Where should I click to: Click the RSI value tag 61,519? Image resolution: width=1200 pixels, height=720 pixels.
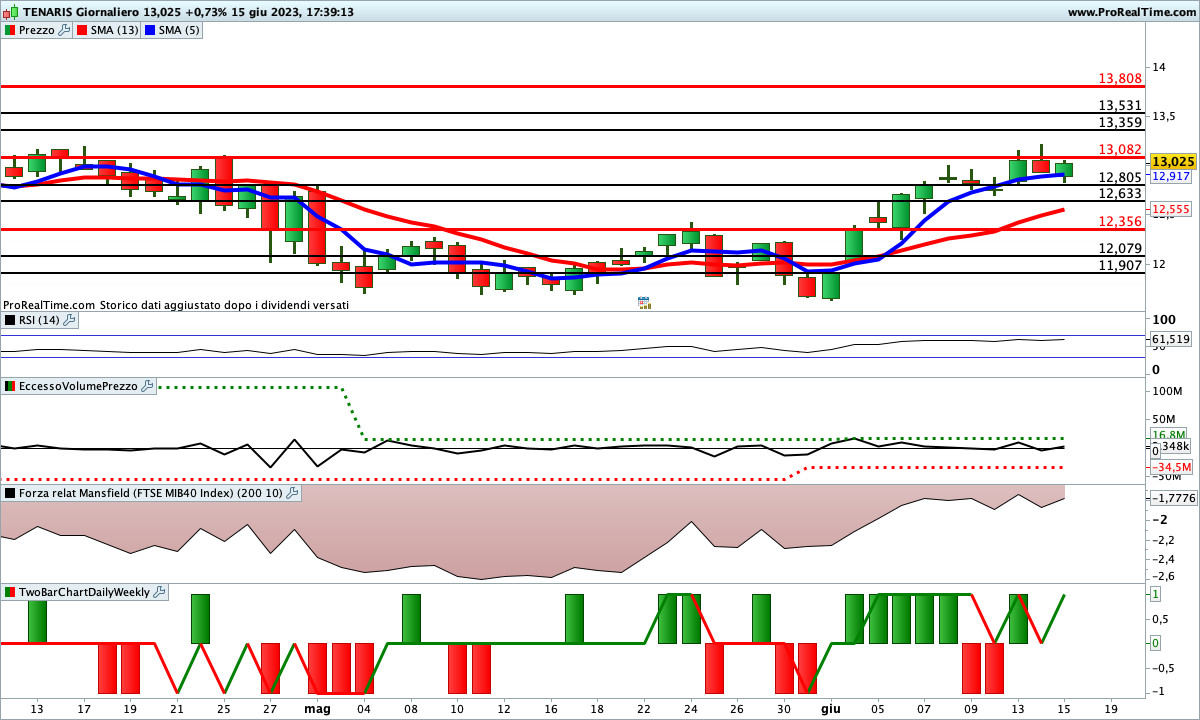[1171, 340]
